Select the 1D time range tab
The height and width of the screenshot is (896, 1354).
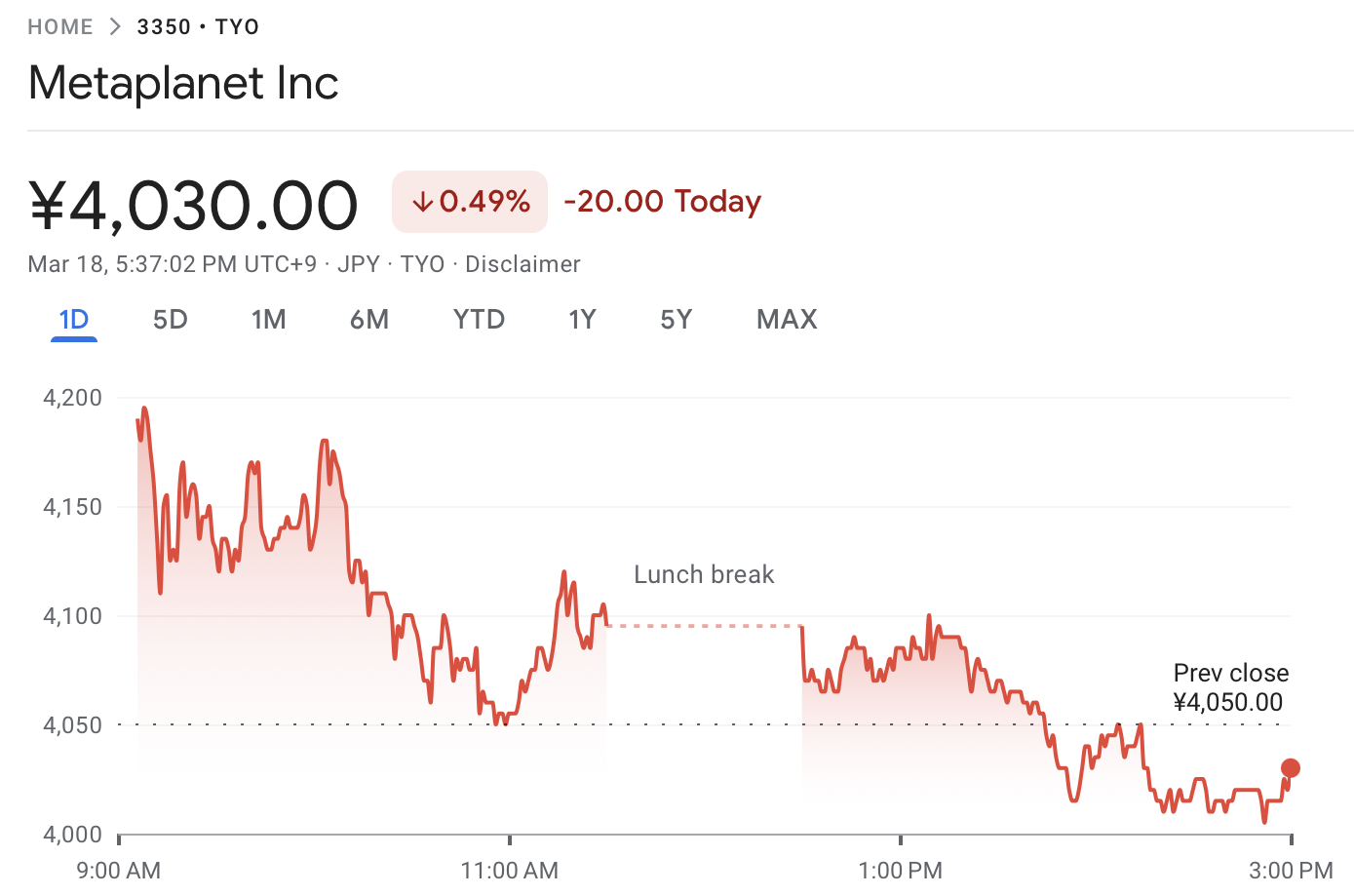point(74,320)
